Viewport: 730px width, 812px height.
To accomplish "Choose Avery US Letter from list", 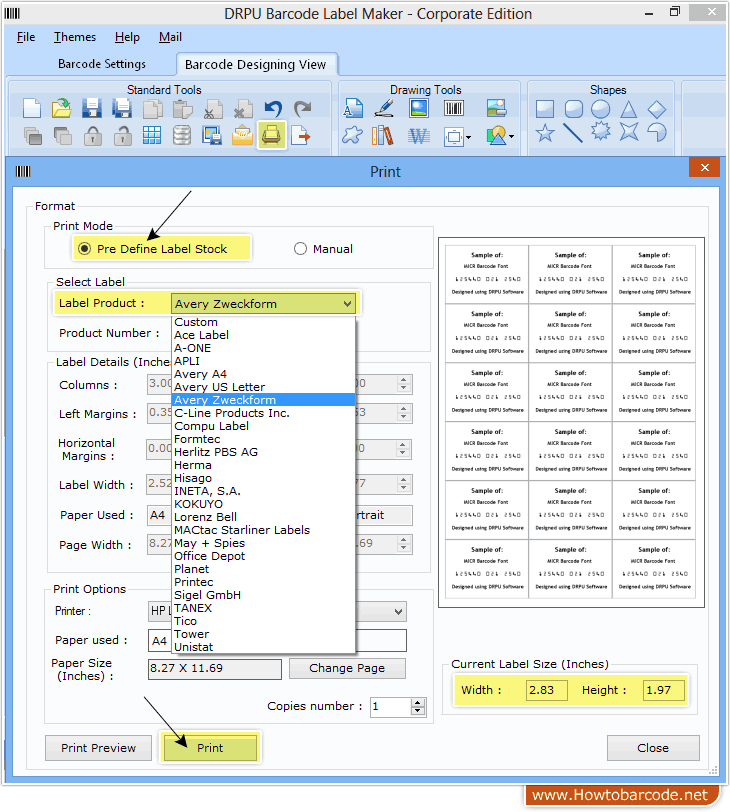I will point(219,387).
